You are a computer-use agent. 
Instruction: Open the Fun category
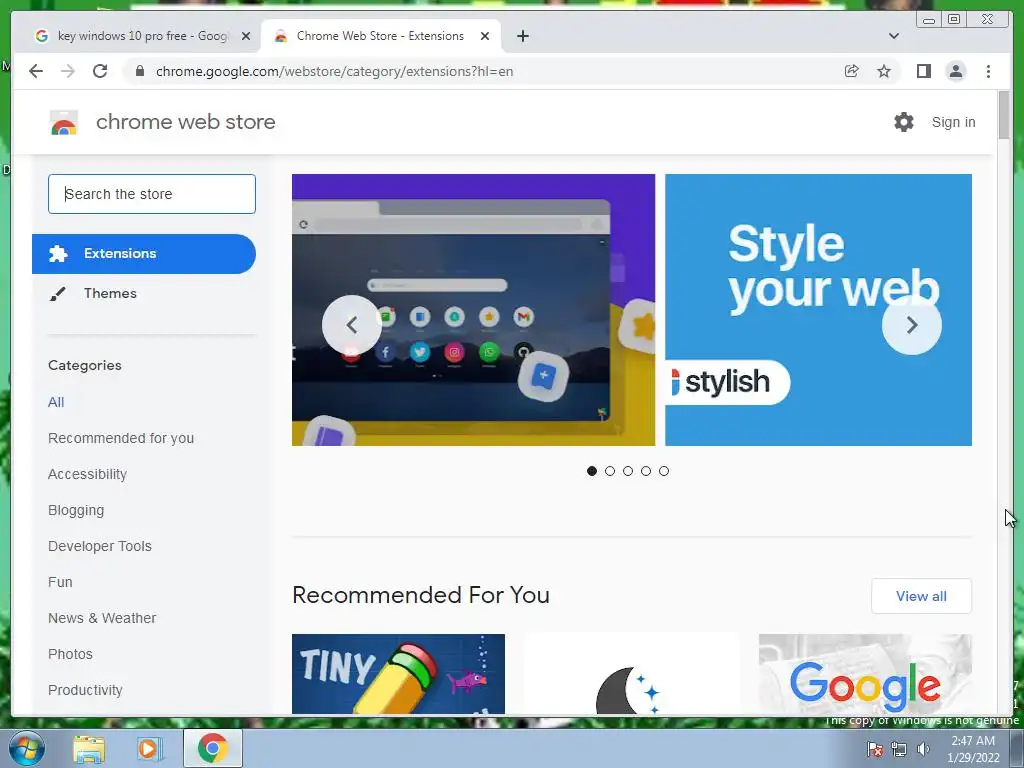[60, 582]
